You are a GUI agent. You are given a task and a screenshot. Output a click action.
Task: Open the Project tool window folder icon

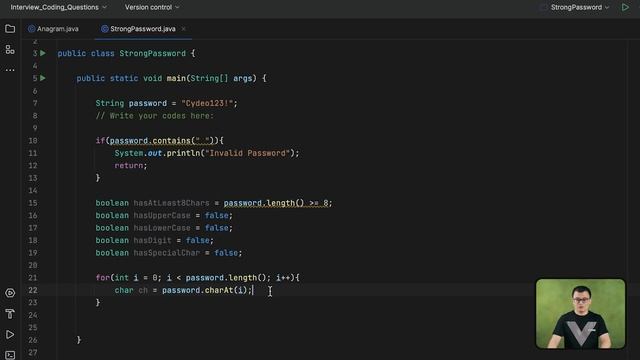tap(10, 29)
